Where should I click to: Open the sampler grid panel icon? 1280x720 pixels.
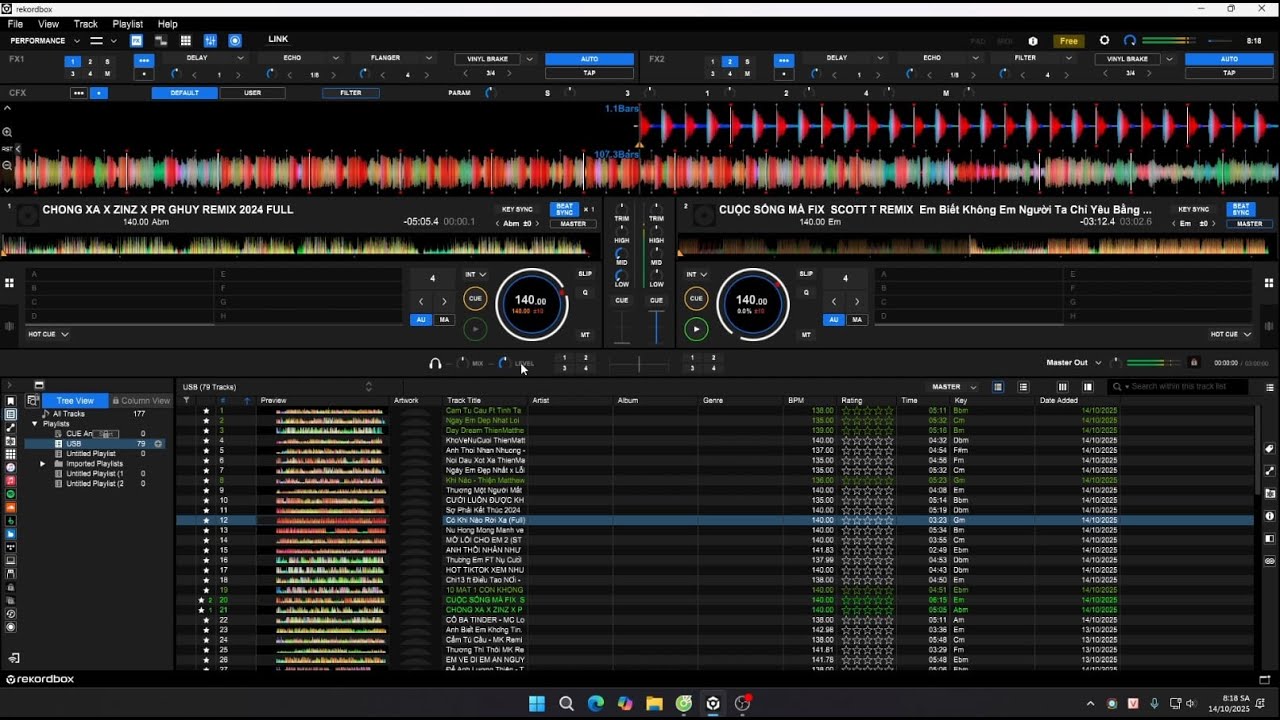click(x=185, y=41)
